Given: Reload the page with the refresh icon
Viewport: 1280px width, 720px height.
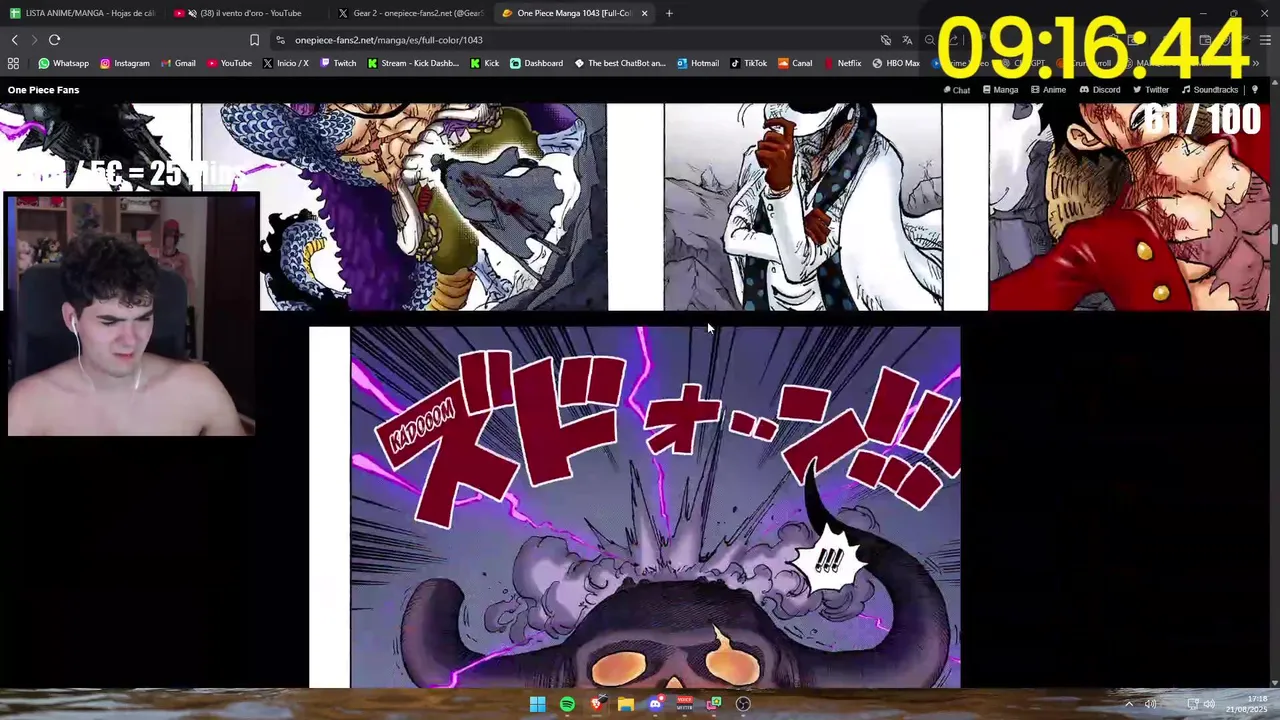Looking at the screenshot, I should point(54,40).
